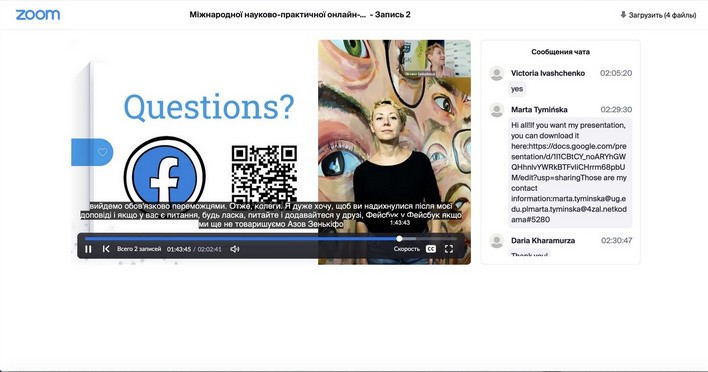Click the download arrow icon beside Загрузить

click(623, 14)
